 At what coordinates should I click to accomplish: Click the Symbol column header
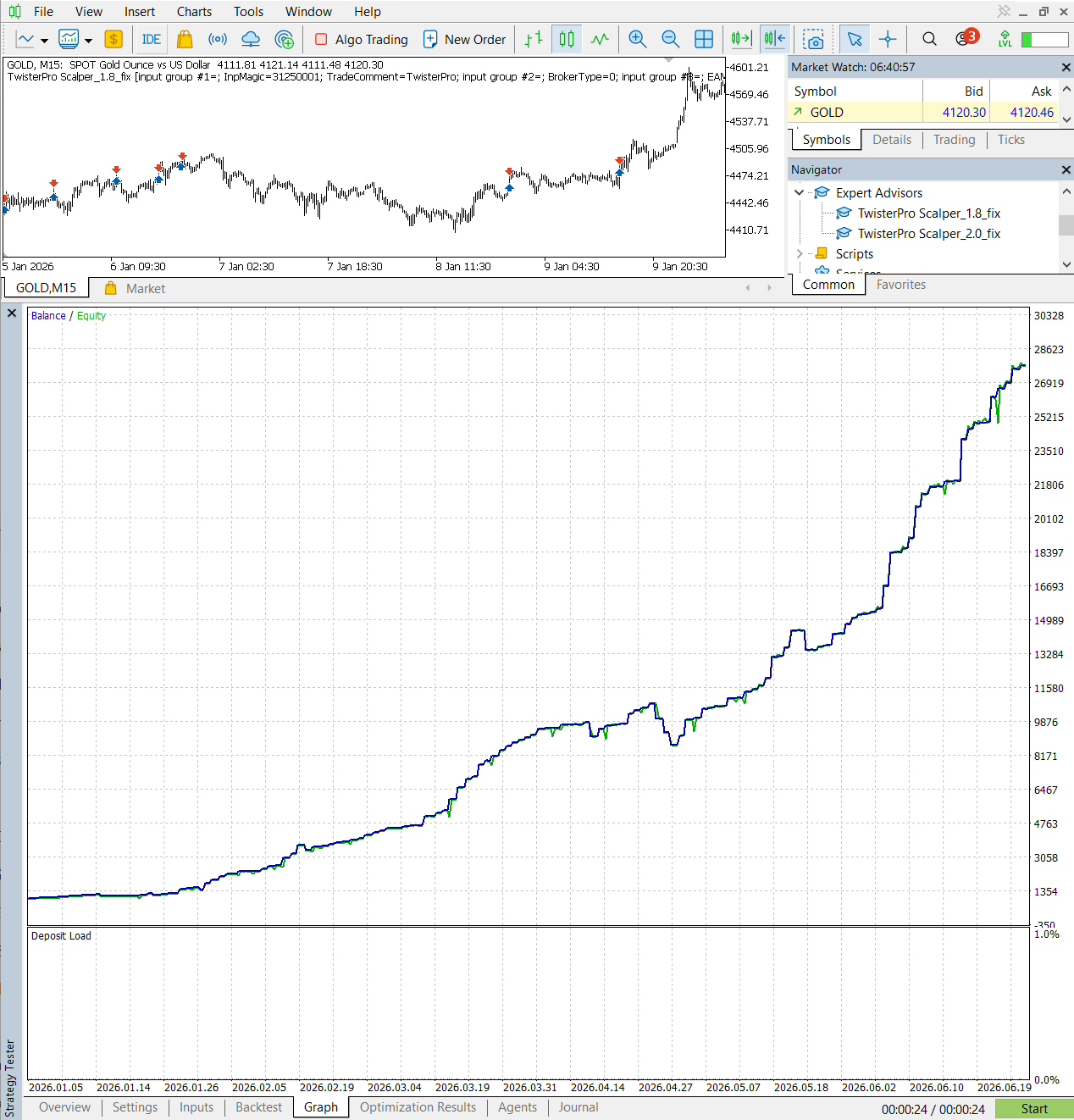855,91
